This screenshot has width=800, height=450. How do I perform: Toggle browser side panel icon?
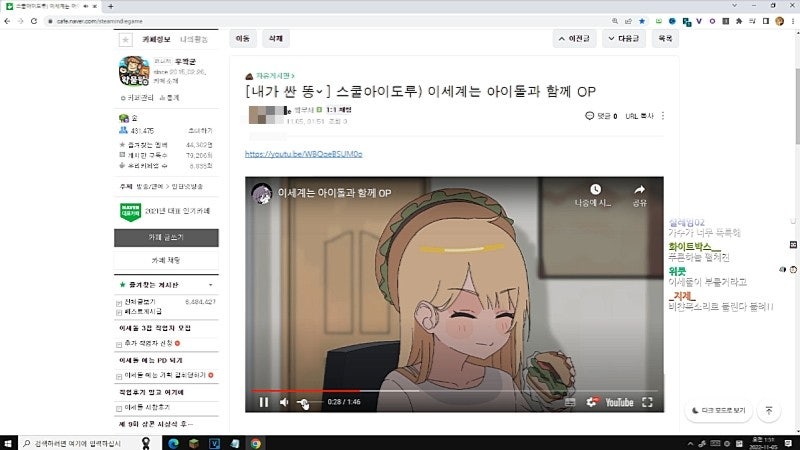tap(765, 21)
